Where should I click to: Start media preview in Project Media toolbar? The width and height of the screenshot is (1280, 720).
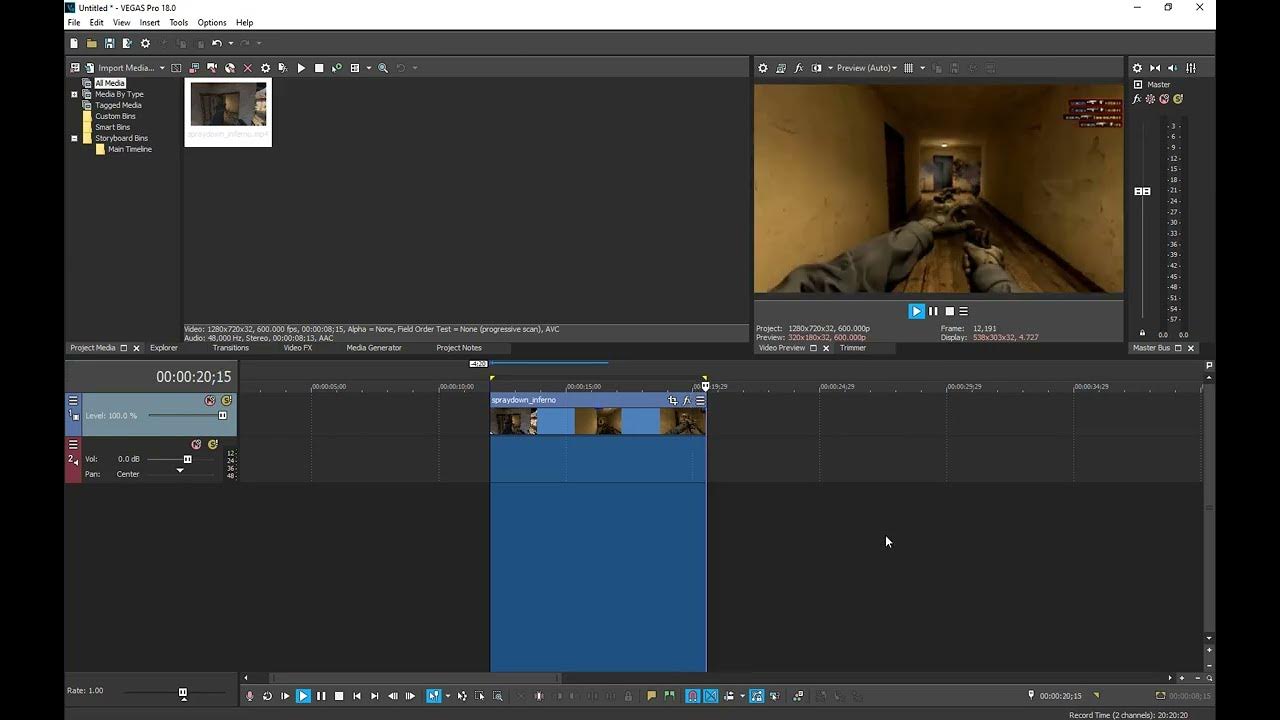301,68
